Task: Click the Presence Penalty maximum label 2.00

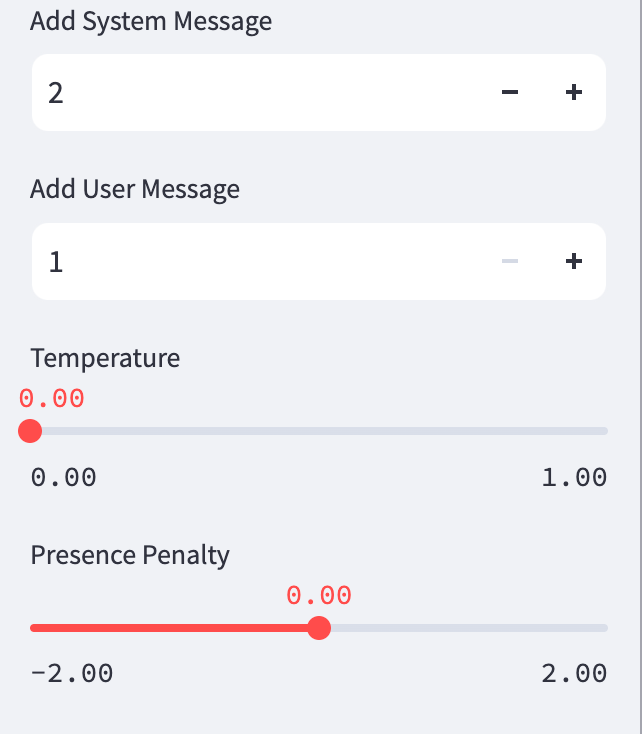Action: [574, 673]
